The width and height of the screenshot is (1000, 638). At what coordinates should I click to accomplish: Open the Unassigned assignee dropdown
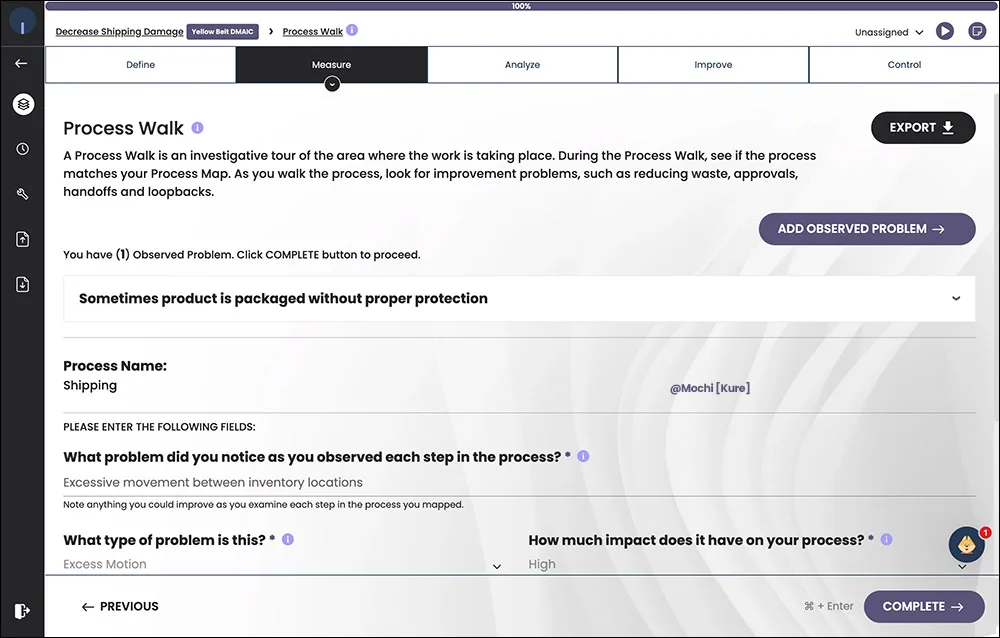[x=889, y=32]
